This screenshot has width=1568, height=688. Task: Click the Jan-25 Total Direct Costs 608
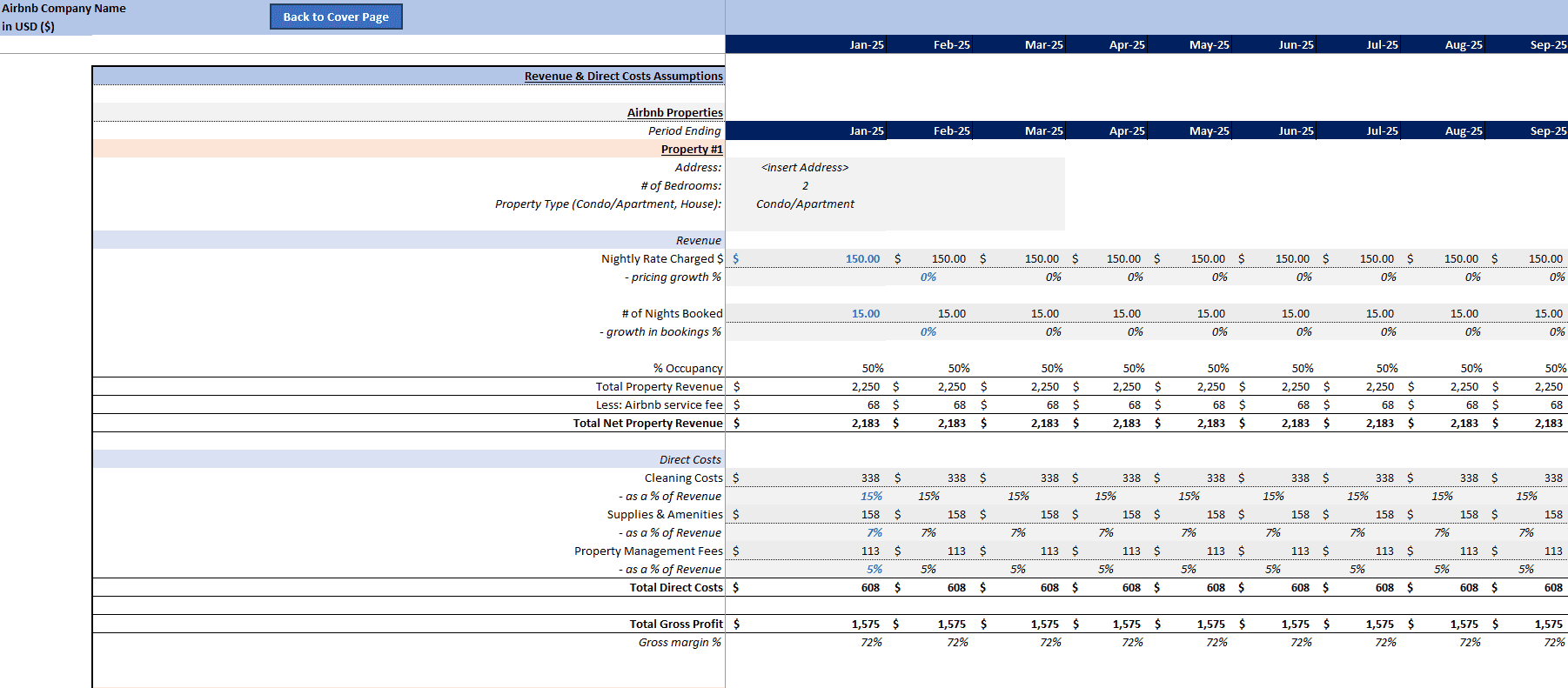[870, 587]
